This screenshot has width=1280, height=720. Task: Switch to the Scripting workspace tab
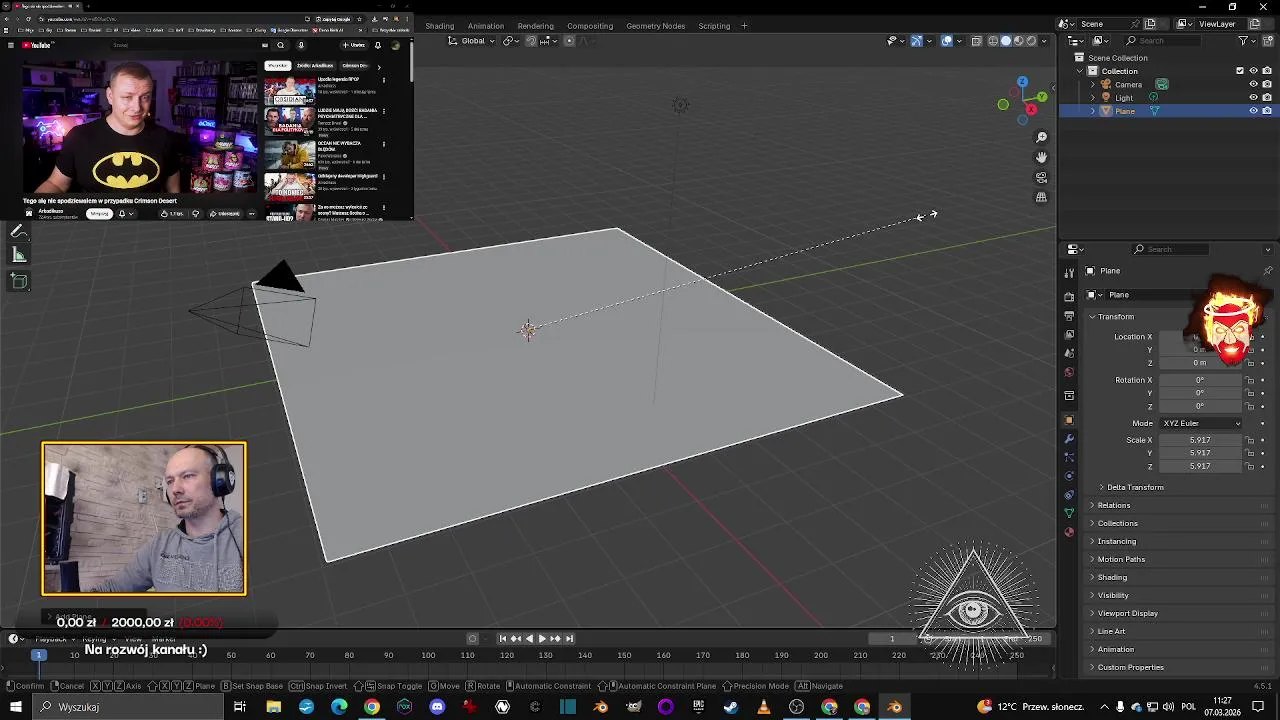click(714, 26)
